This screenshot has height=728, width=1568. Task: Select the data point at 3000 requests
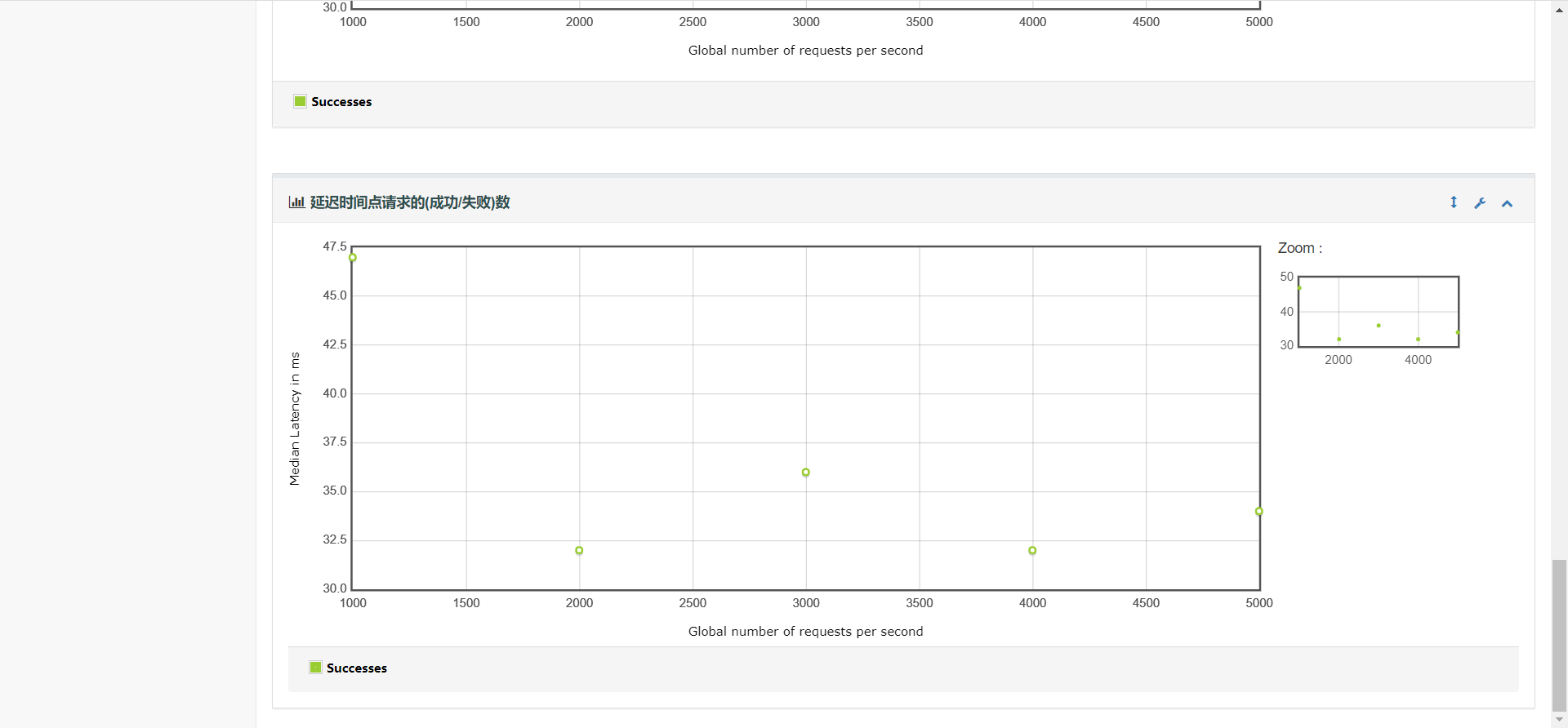[806, 473]
